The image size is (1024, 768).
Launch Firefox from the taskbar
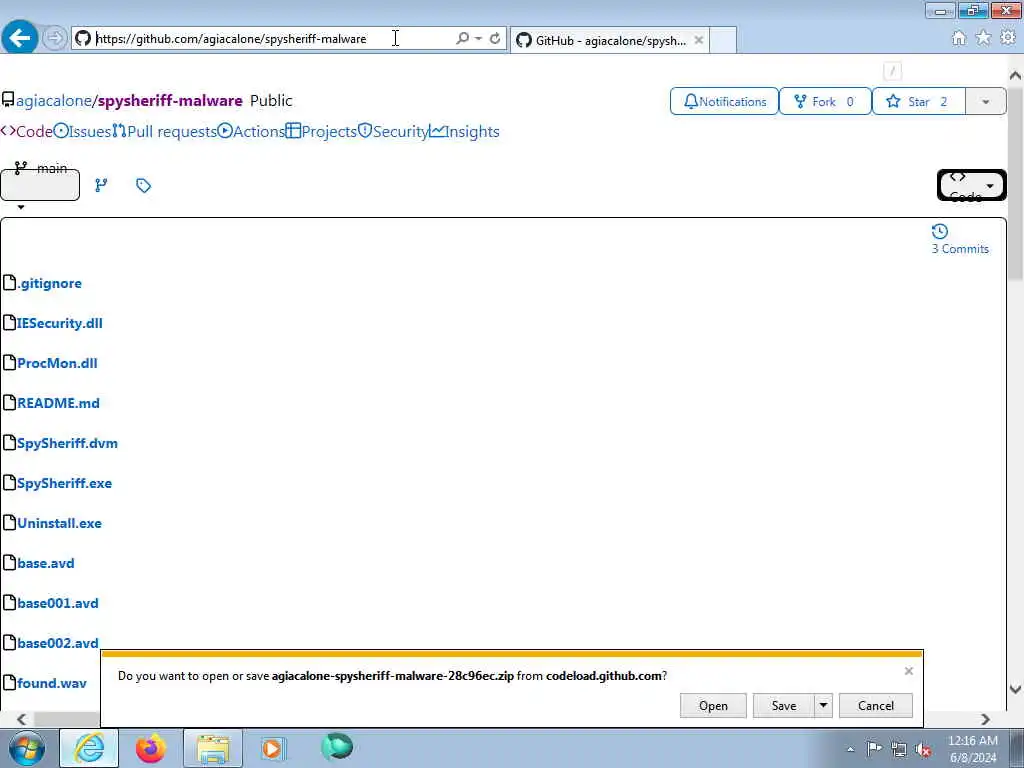(x=151, y=748)
